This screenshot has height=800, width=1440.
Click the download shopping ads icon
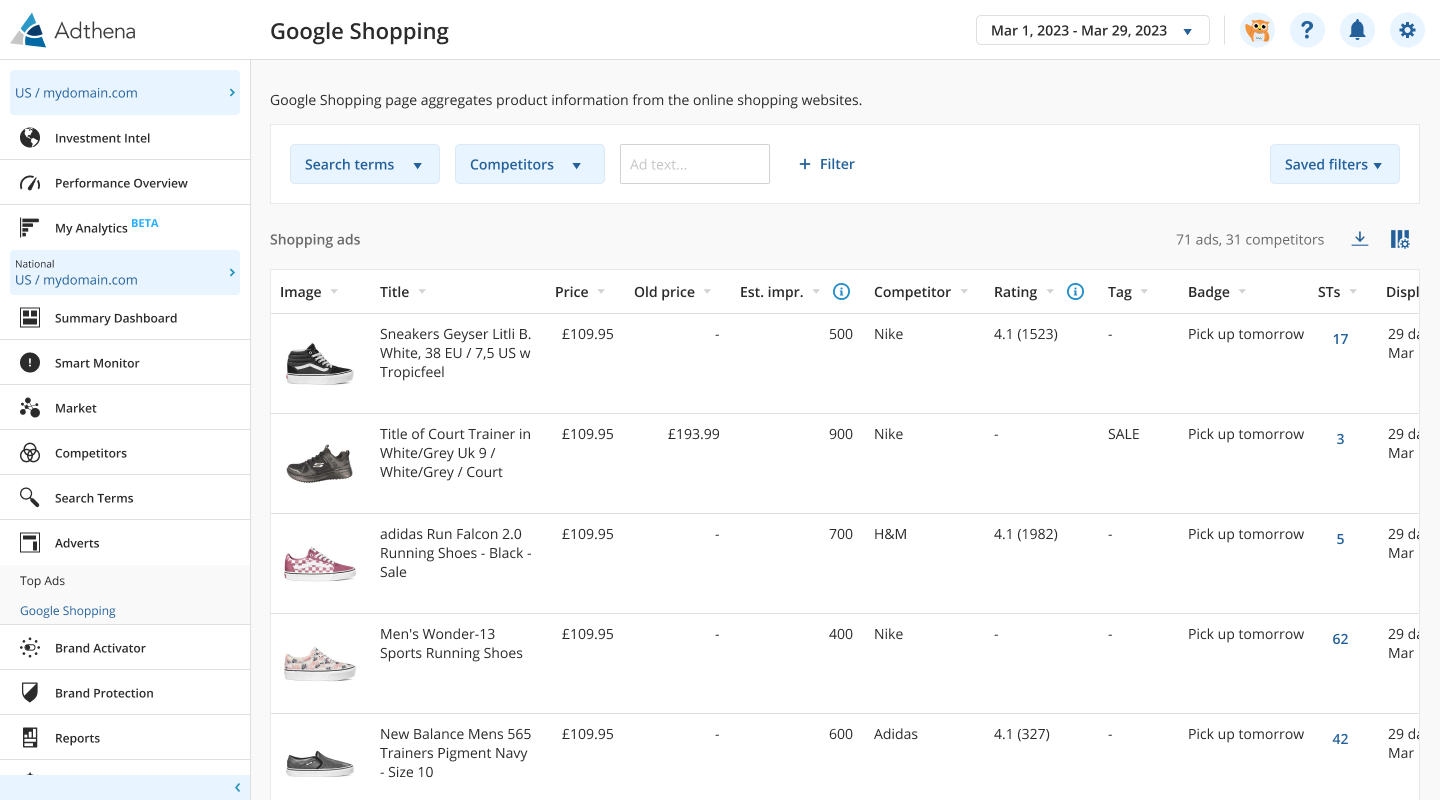pyautogui.click(x=1359, y=239)
